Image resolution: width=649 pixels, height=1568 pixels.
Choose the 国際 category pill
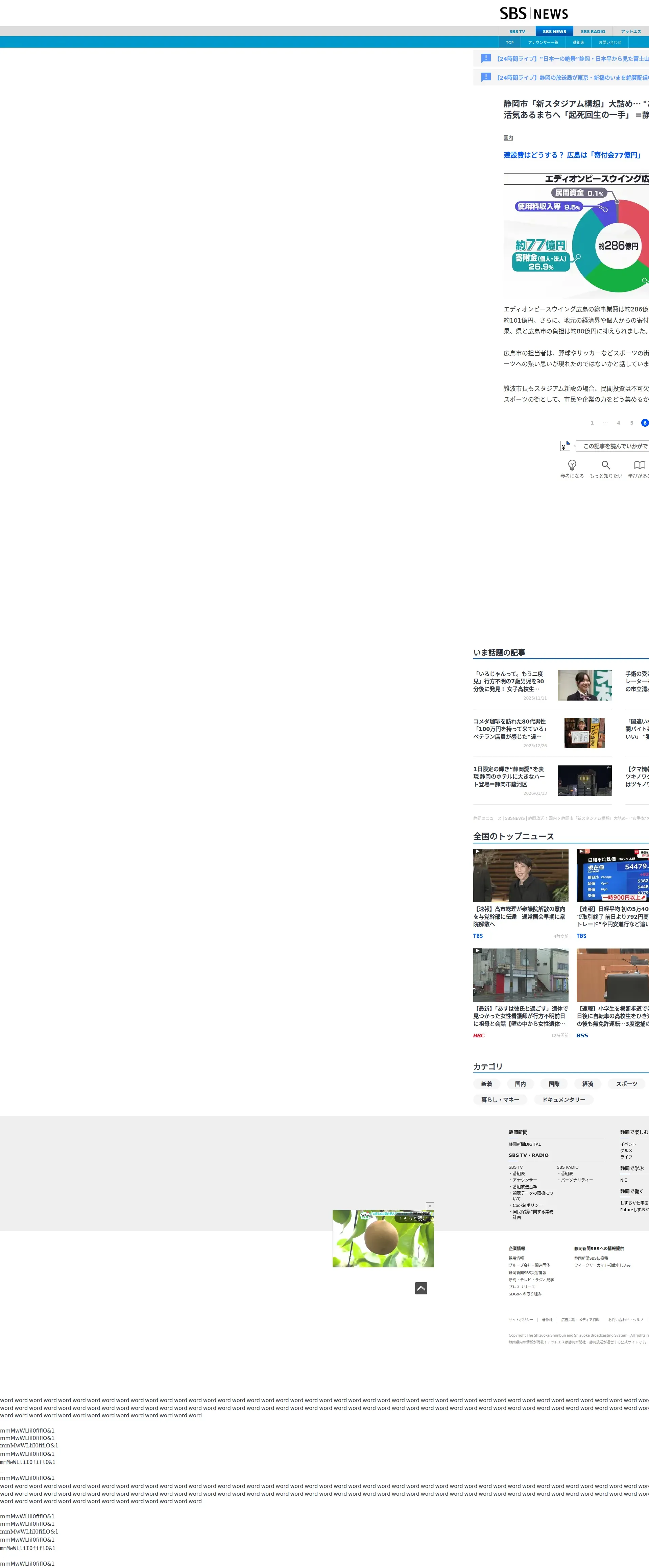click(554, 1084)
